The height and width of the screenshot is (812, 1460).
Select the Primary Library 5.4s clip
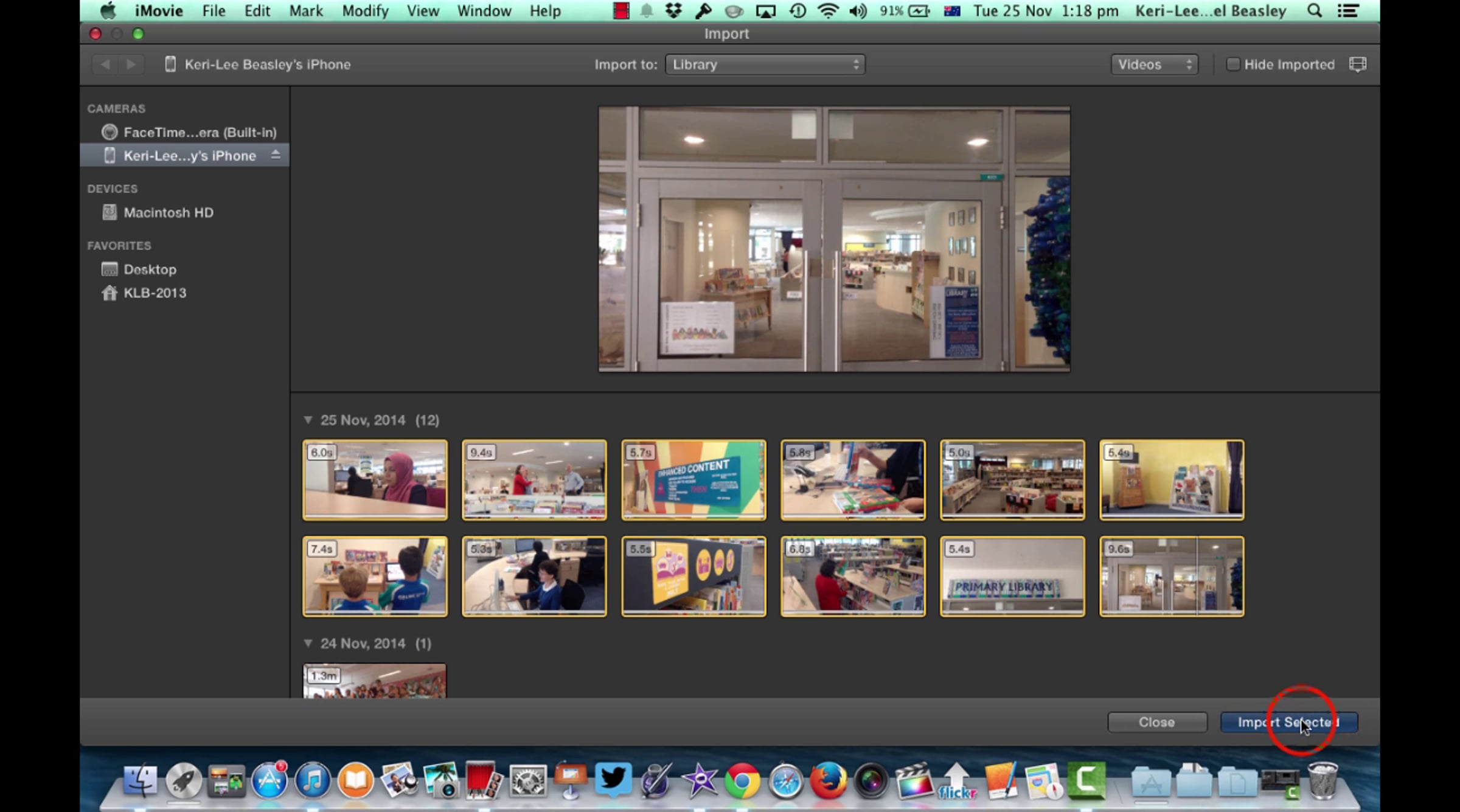pyautogui.click(x=1012, y=577)
